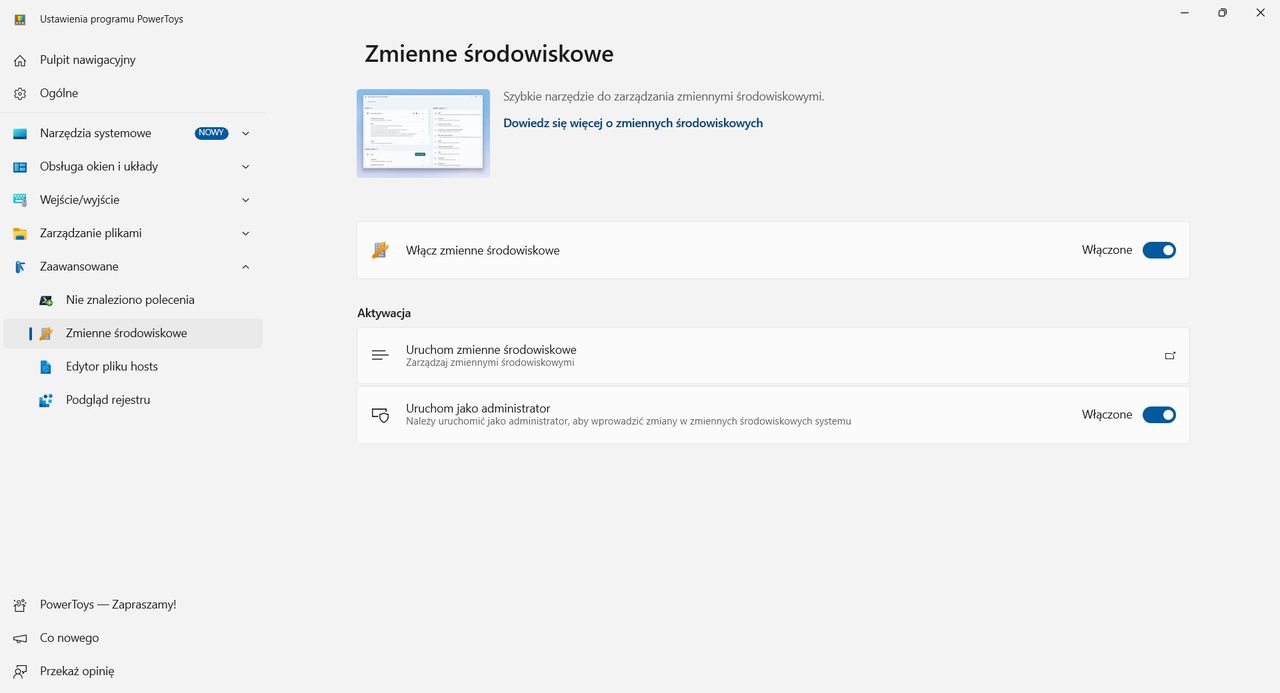Click the shield icon beside Uruchom jako administrator
This screenshot has height=693, width=1280.
(x=380, y=415)
